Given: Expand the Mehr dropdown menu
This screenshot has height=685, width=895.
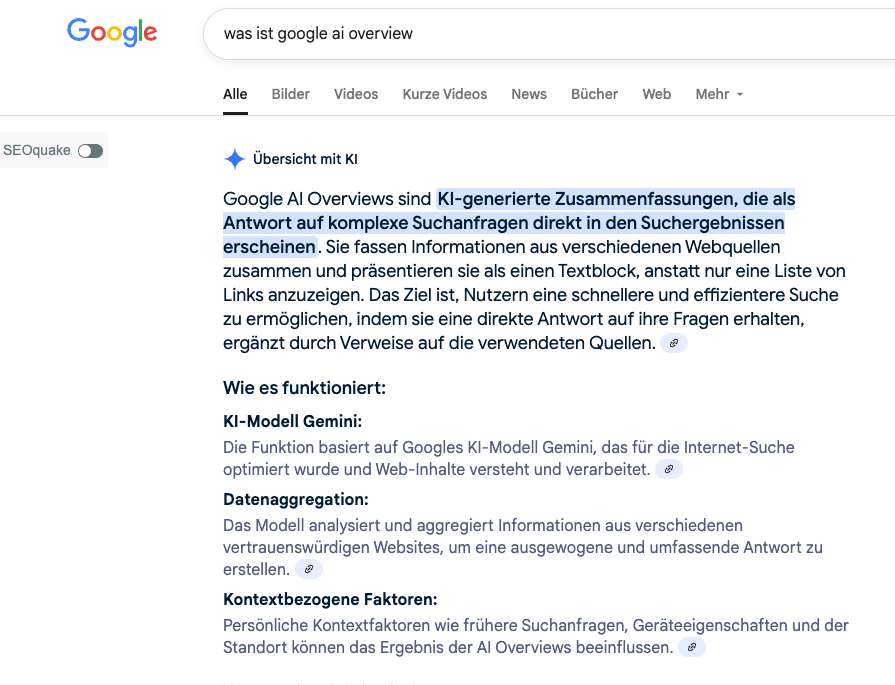Looking at the screenshot, I should click(x=719, y=94).
